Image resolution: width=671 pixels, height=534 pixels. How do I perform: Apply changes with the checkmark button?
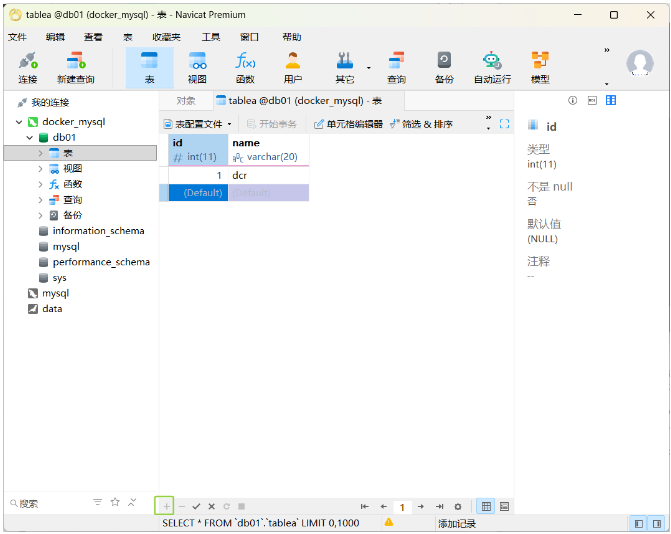click(x=196, y=507)
